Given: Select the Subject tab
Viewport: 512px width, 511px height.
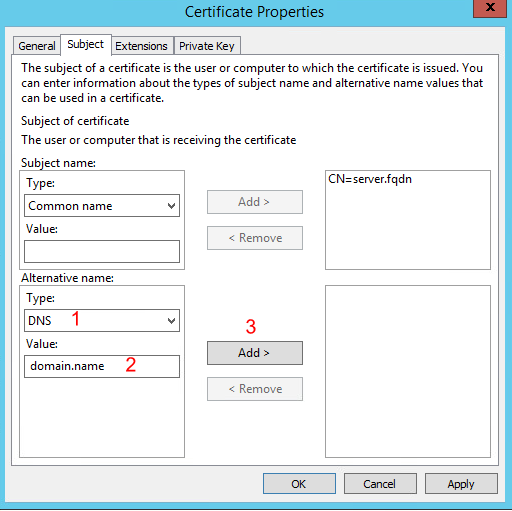Looking at the screenshot, I should pyautogui.click(x=86, y=44).
